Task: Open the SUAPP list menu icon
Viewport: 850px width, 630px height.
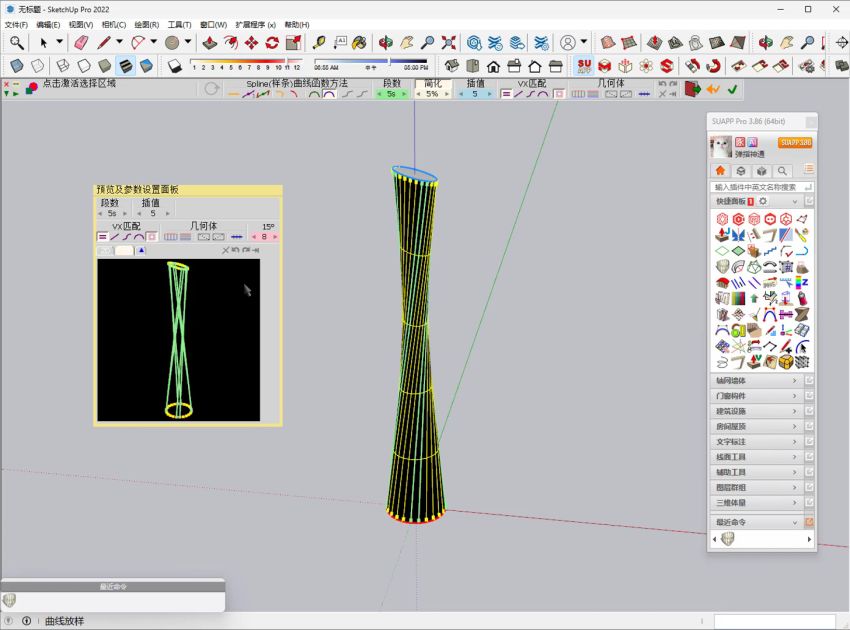Action: coord(809,169)
